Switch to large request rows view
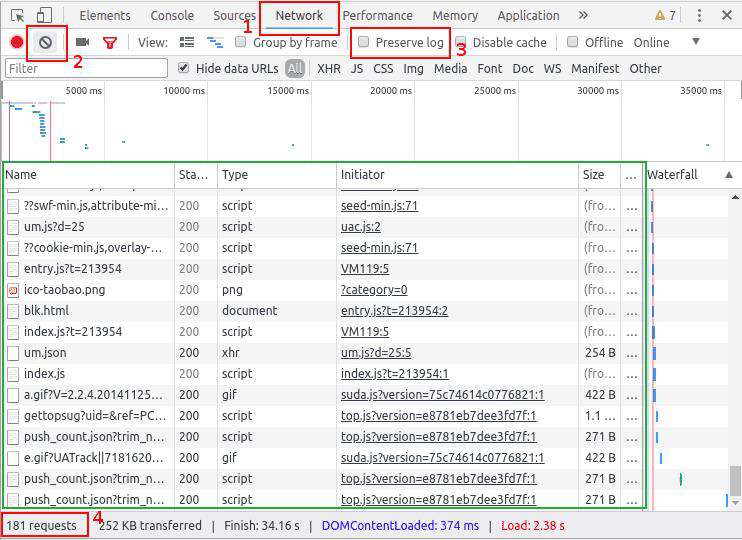The height and width of the screenshot is (540, 742). point(187,42)
